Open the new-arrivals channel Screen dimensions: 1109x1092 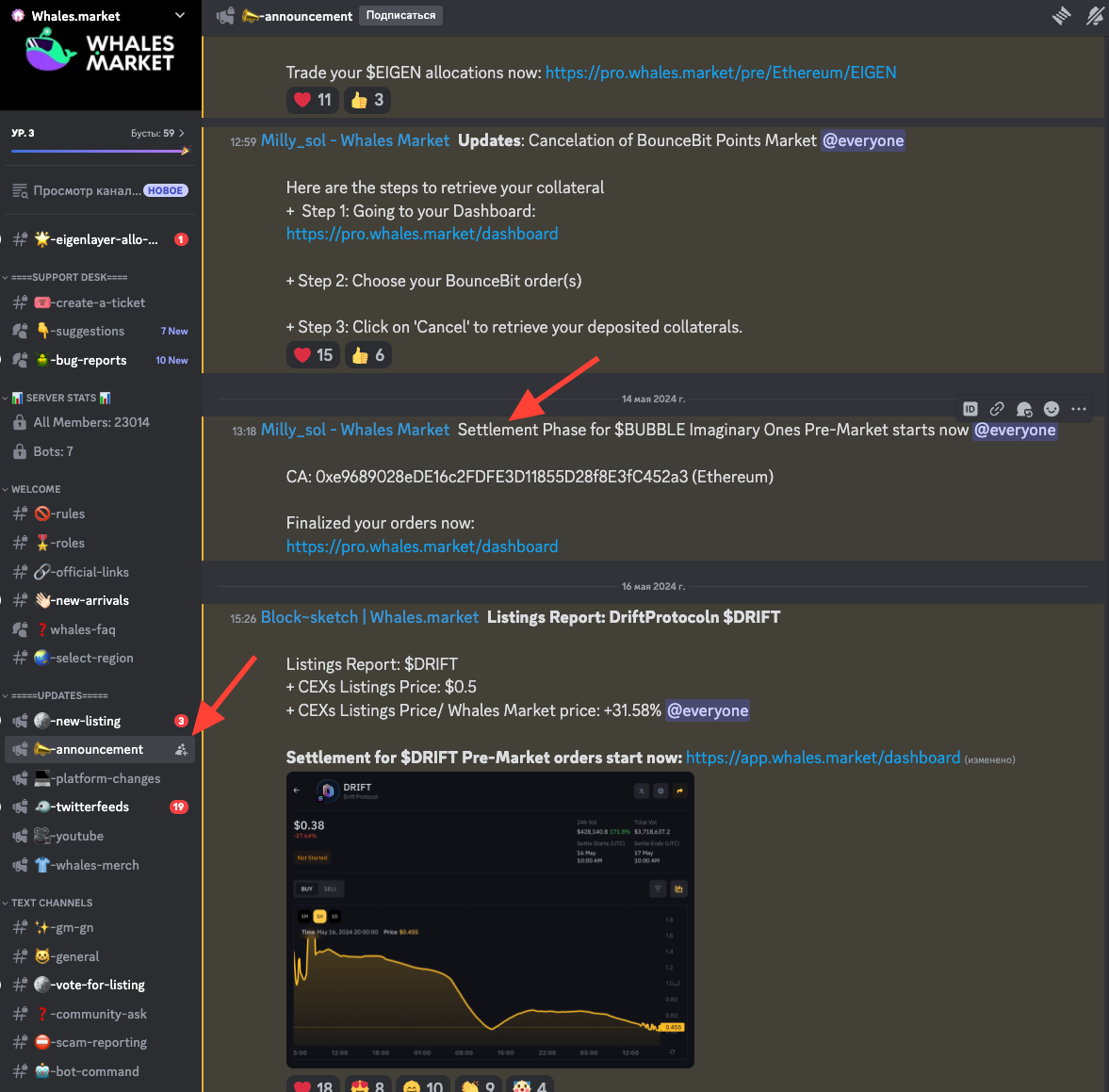tap(100, 600)
